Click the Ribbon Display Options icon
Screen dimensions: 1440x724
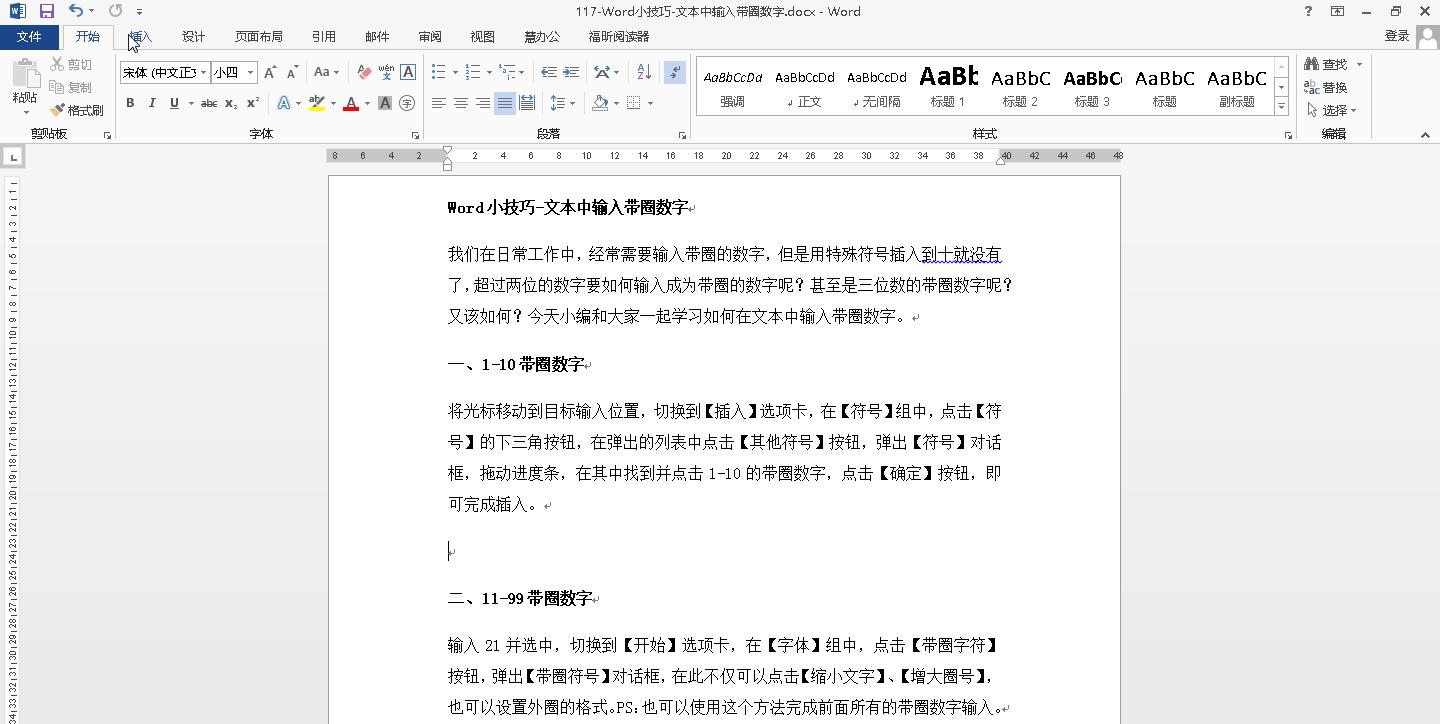pos(1337,11)
